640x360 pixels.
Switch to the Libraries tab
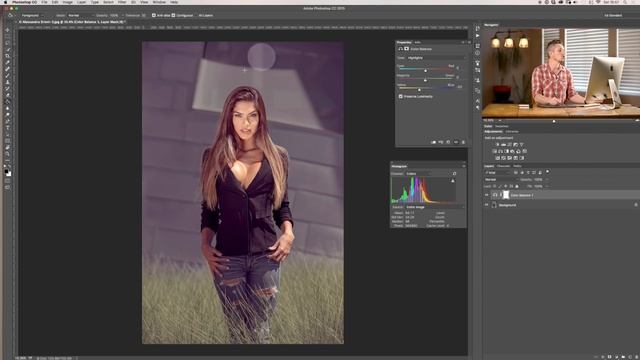pyautogui.click(x=512, y=131)
